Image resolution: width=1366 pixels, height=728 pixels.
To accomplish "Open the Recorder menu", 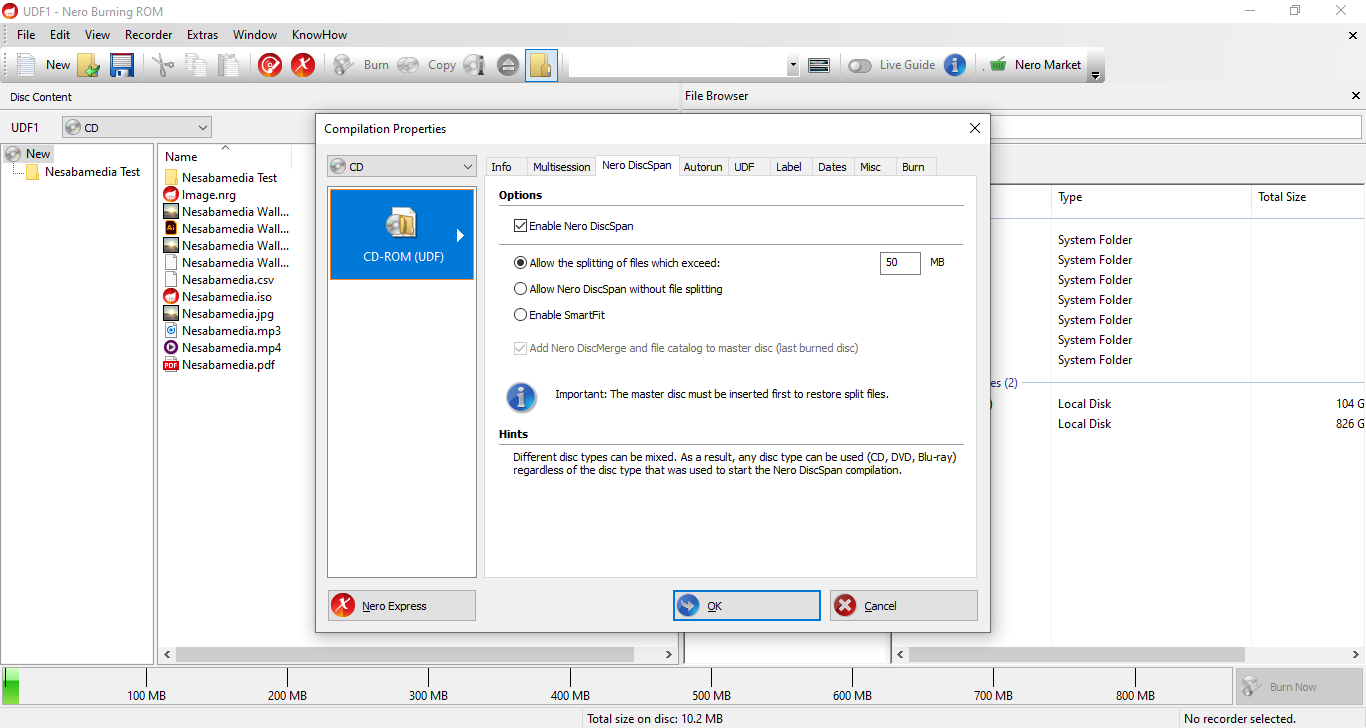I will 148,35.
